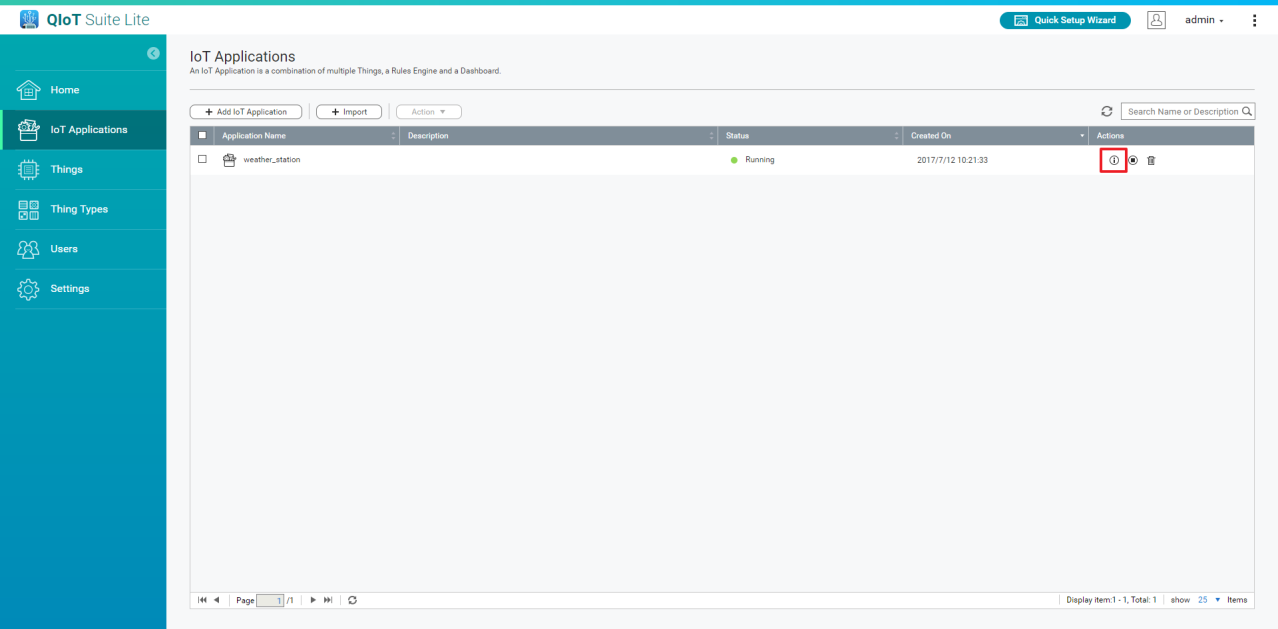1278x629 pixels.
Task: Click the Import button
Action: click(349, 112)
